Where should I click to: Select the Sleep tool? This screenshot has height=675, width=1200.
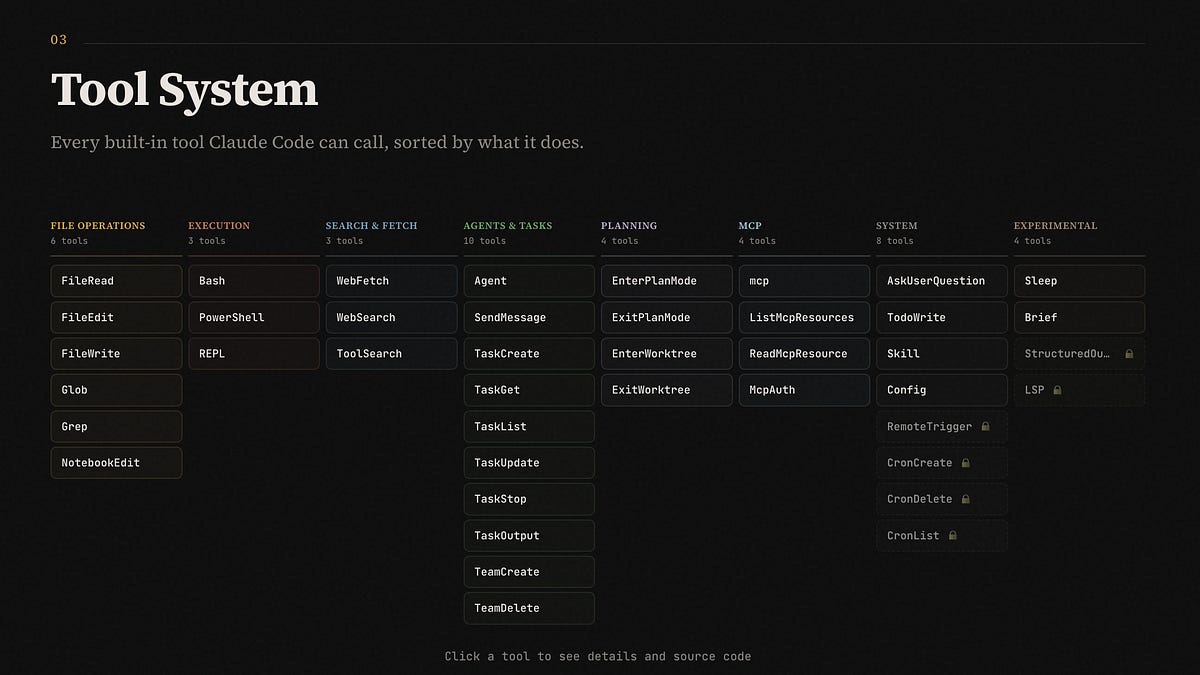click(x=1079, y=281)
